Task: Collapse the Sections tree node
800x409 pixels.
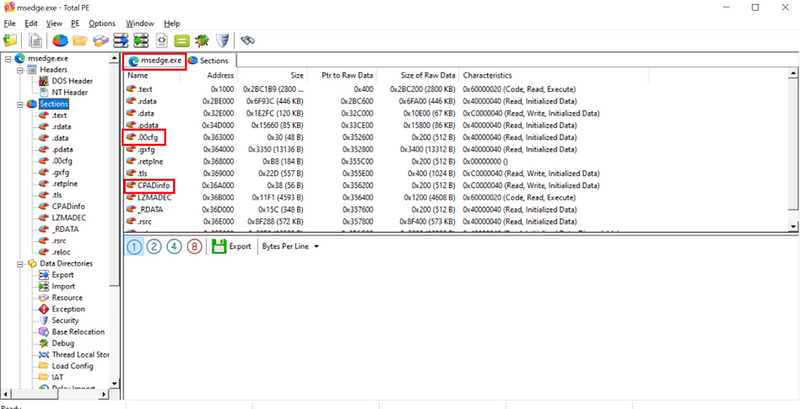Action: pos(20,104)
